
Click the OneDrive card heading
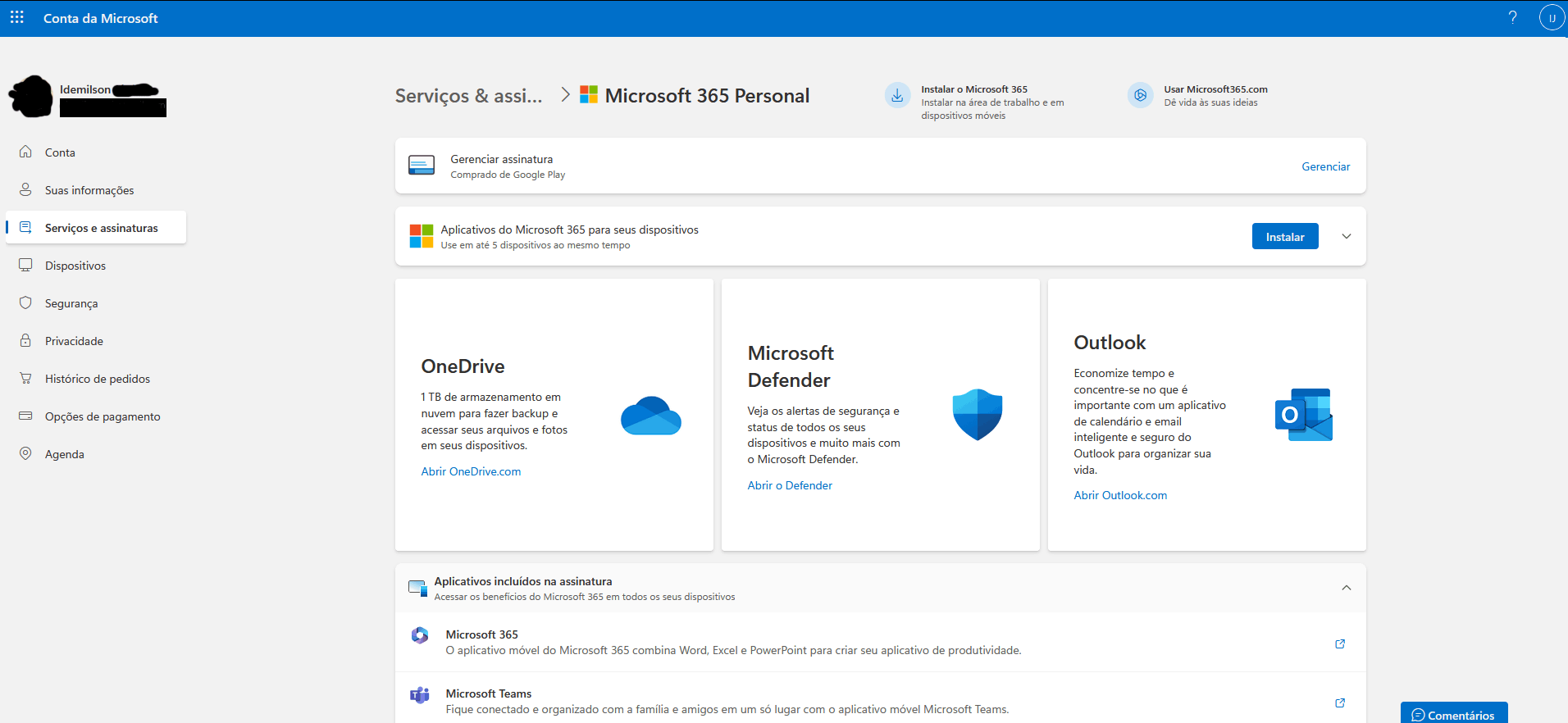tap(463, 366)
